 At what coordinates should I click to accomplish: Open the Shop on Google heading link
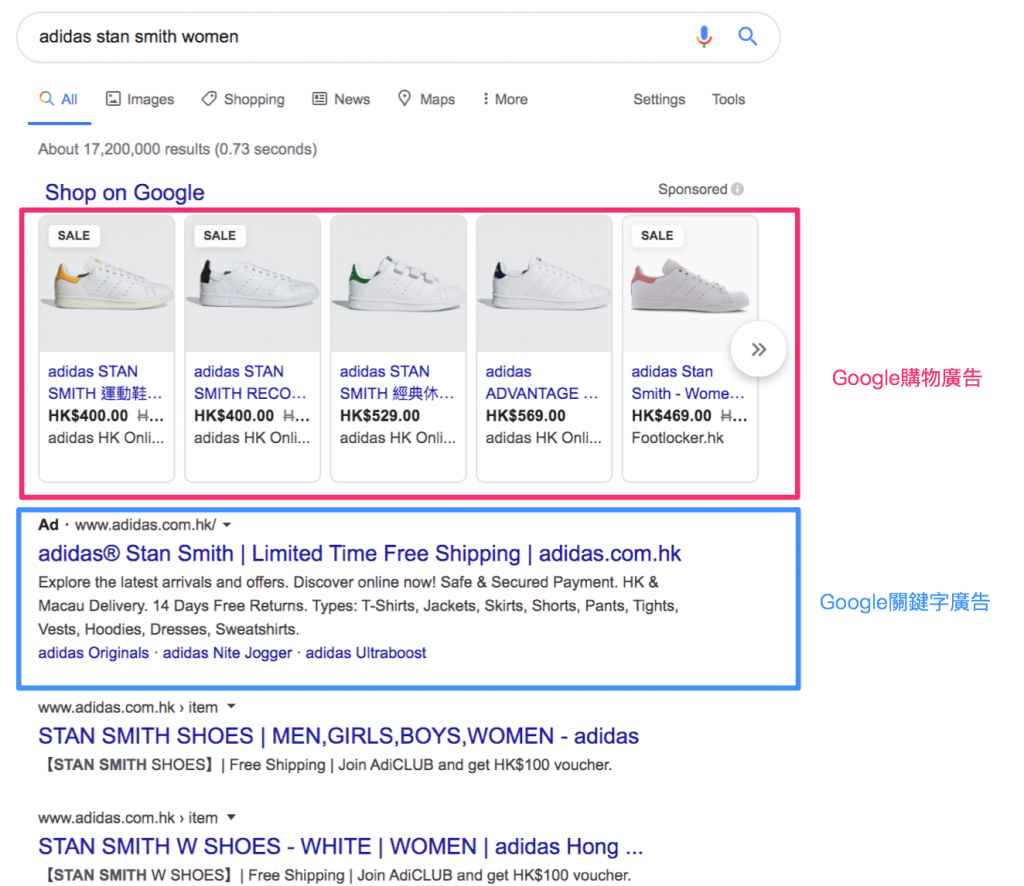pos(125,193)
